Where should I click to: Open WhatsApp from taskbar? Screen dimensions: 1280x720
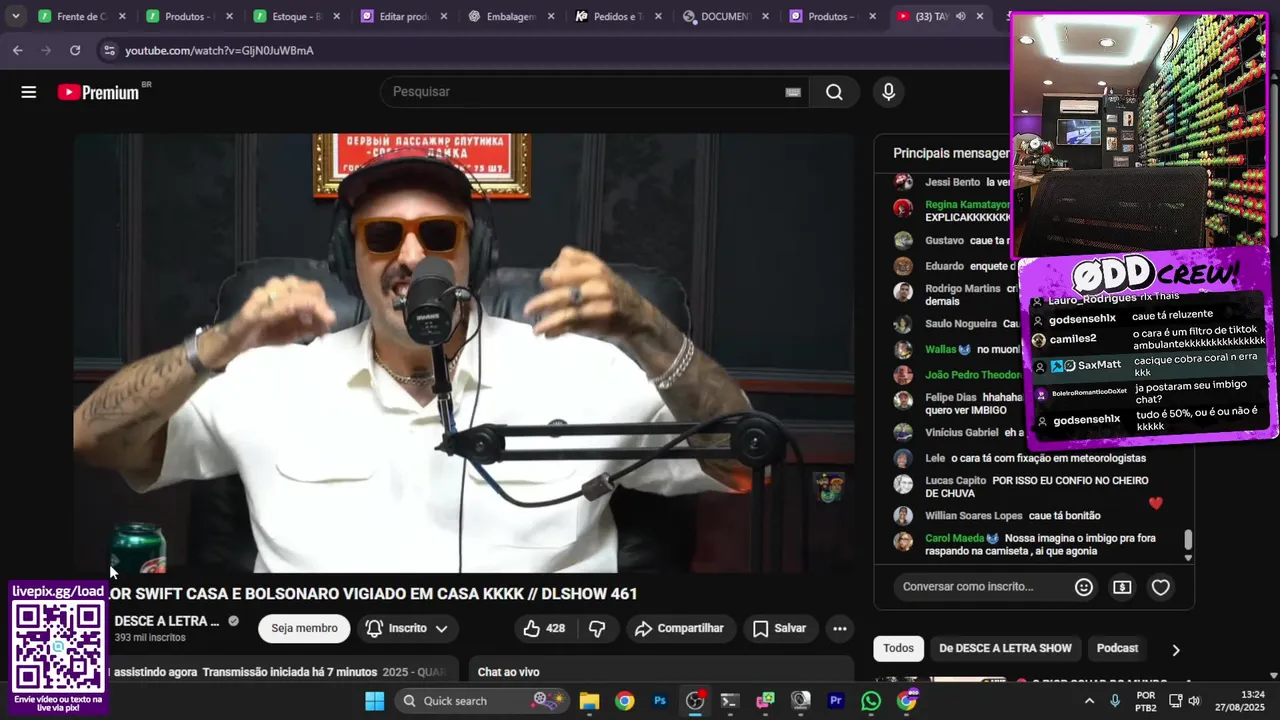tap(871, 700)
